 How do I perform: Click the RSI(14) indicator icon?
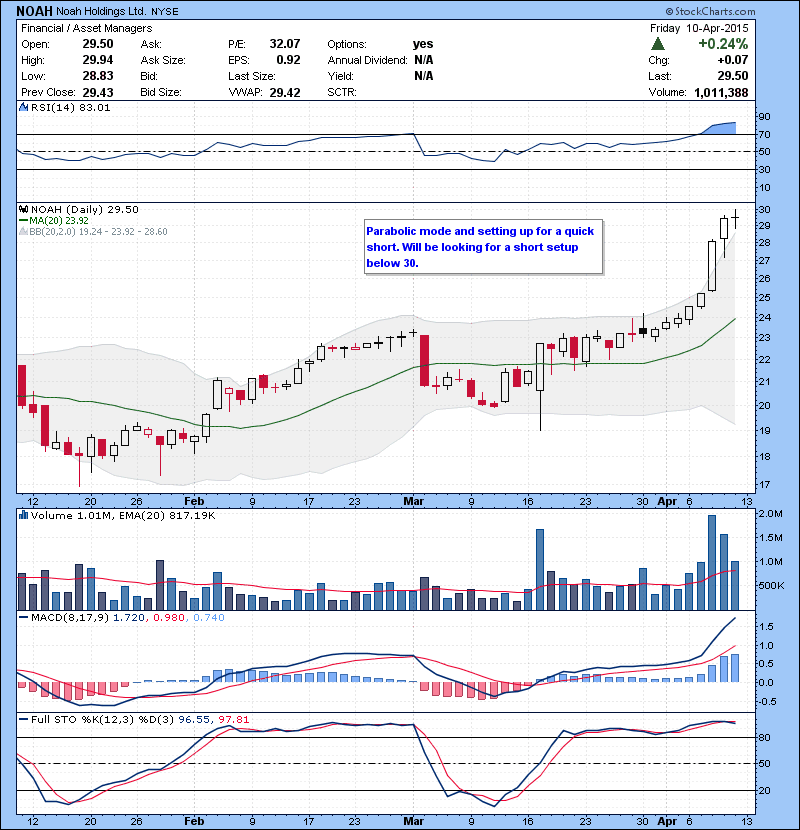coord(23,107)
